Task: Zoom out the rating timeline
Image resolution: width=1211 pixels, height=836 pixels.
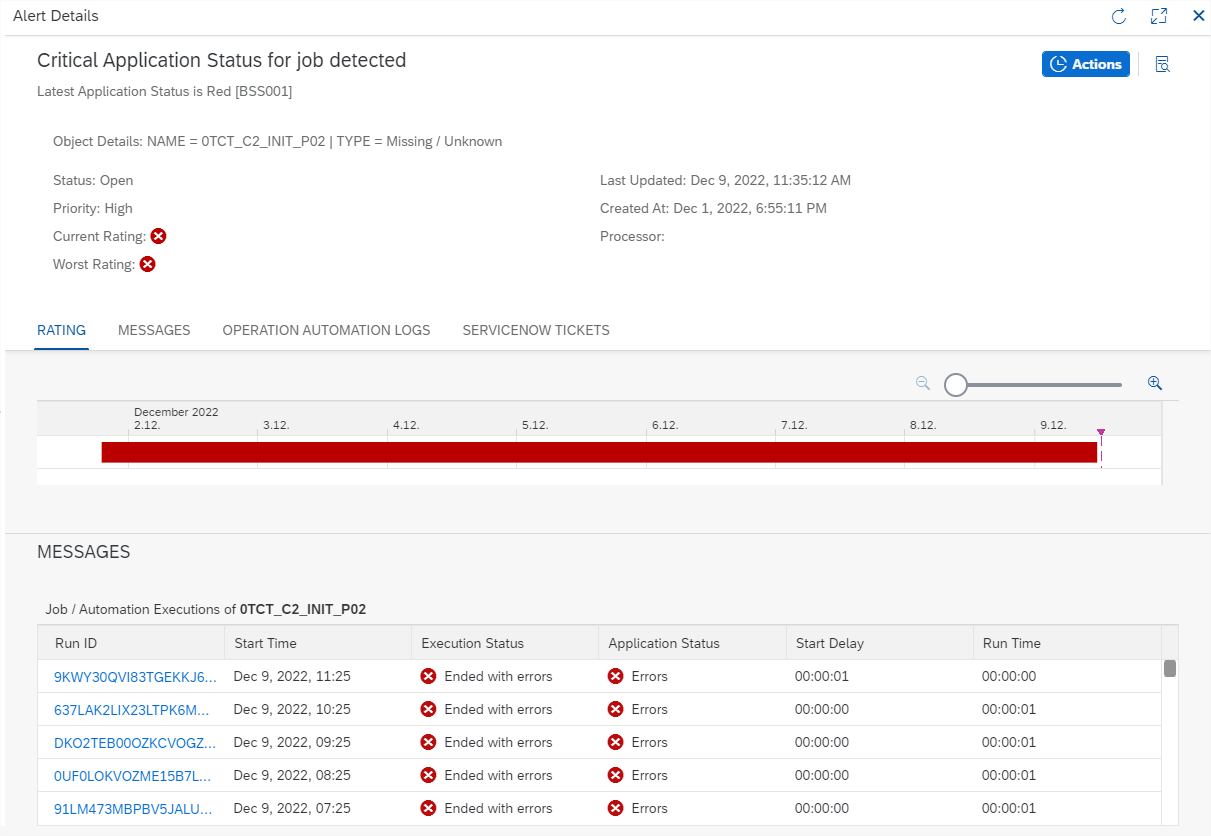Action: (923, 383)
